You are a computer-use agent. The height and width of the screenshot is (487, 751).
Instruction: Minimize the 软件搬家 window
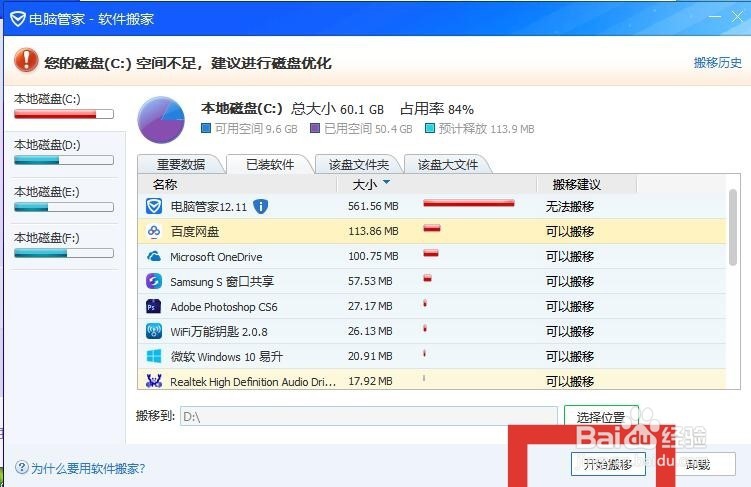[x=715, y=17]
